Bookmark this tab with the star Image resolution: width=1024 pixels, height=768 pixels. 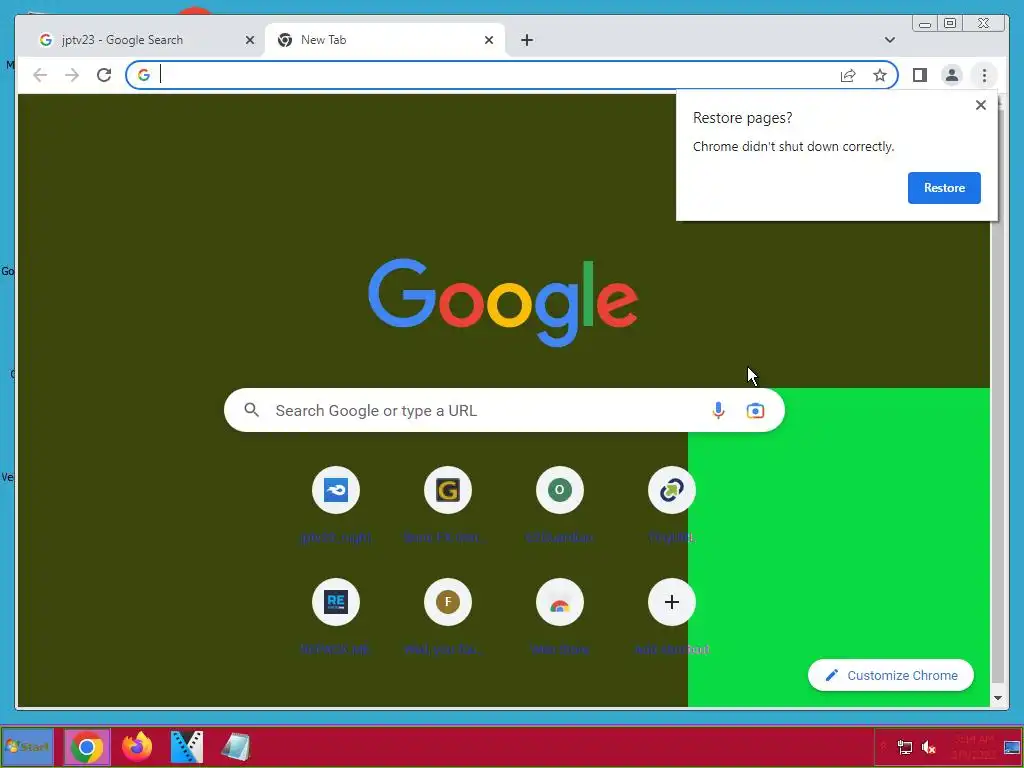(880, 75)
